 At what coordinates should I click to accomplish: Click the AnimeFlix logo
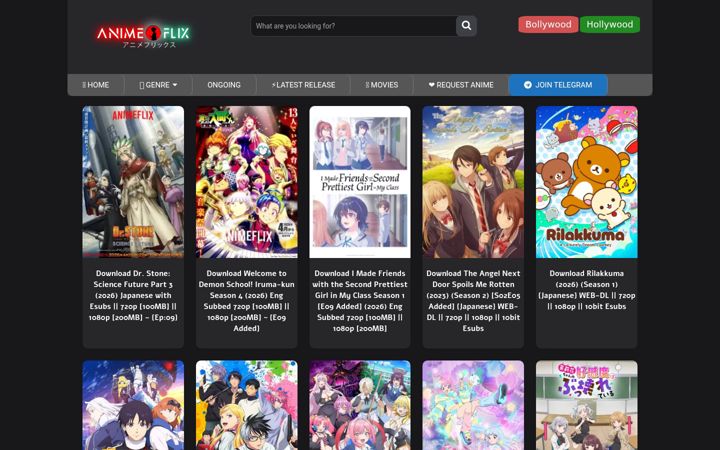coord(143,35)
